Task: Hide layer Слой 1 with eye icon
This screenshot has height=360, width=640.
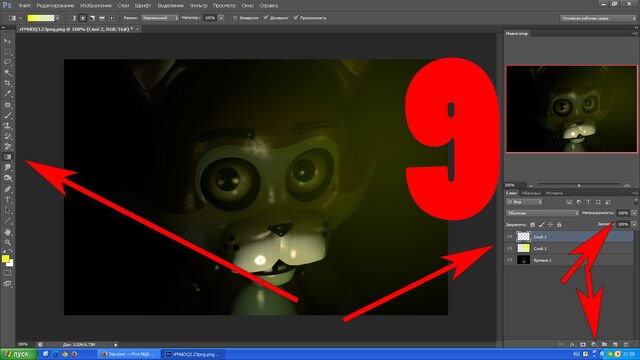Action: (x=509, y=248)
